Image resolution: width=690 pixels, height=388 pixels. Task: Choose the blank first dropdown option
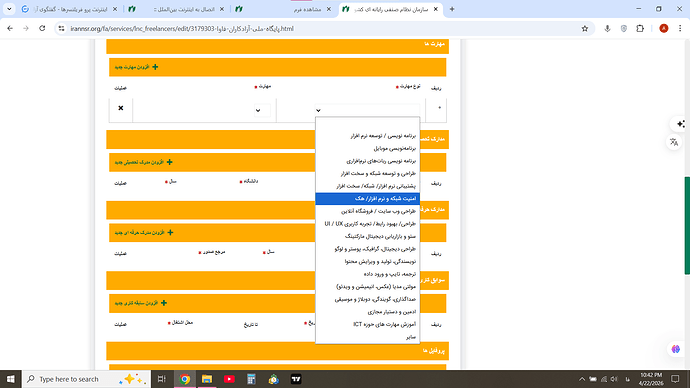(367, 124)
